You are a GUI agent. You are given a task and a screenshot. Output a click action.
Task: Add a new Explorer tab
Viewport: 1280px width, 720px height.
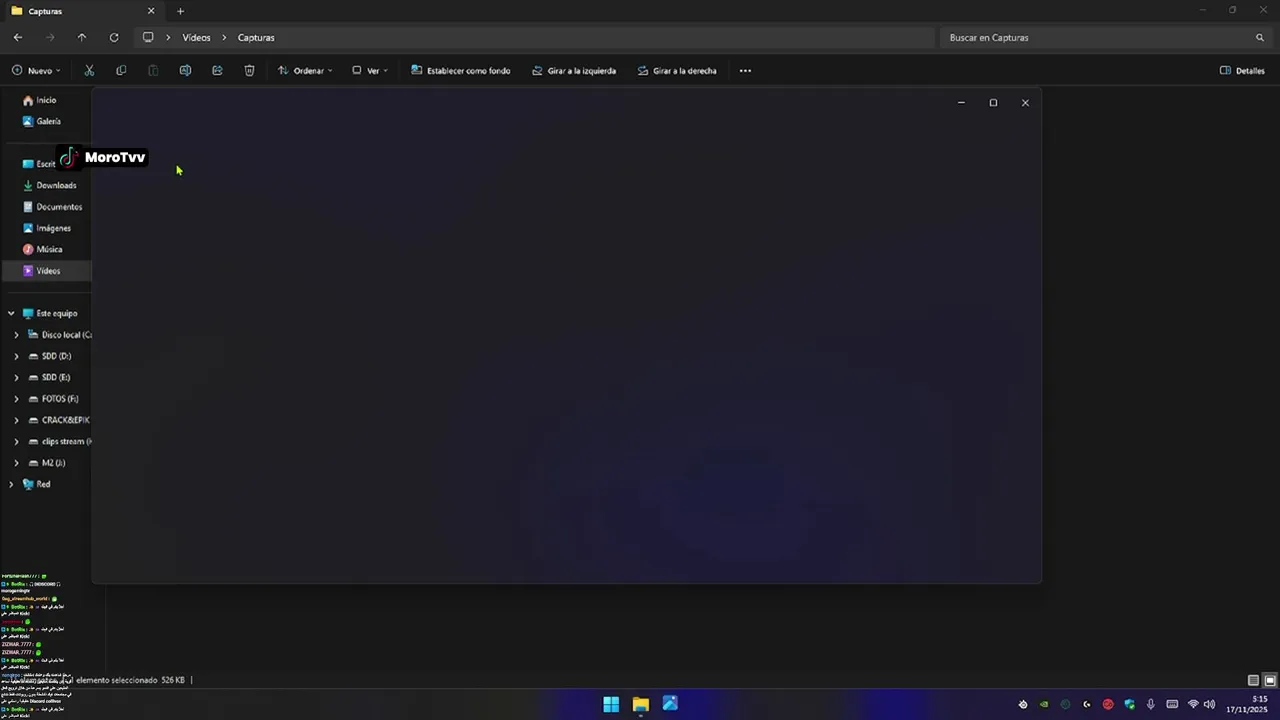pyautogui.click(x=180, y=11)
